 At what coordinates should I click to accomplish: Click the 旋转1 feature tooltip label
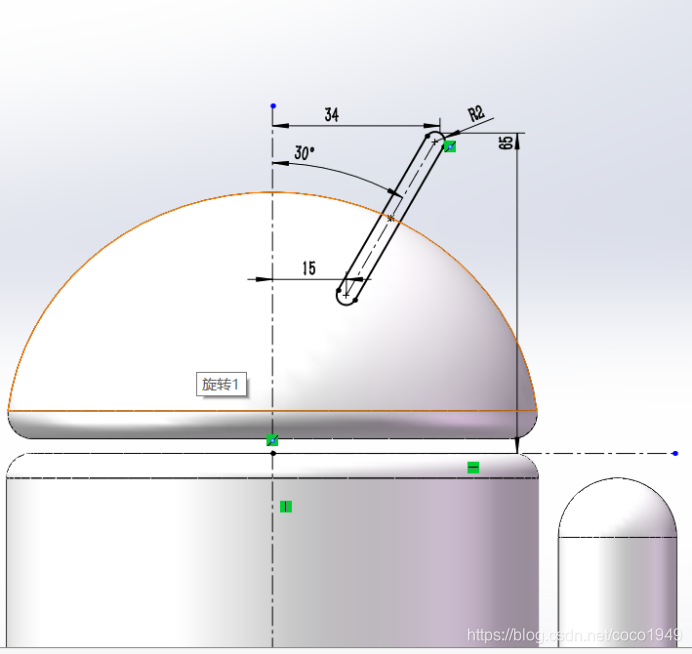[221, 384]
